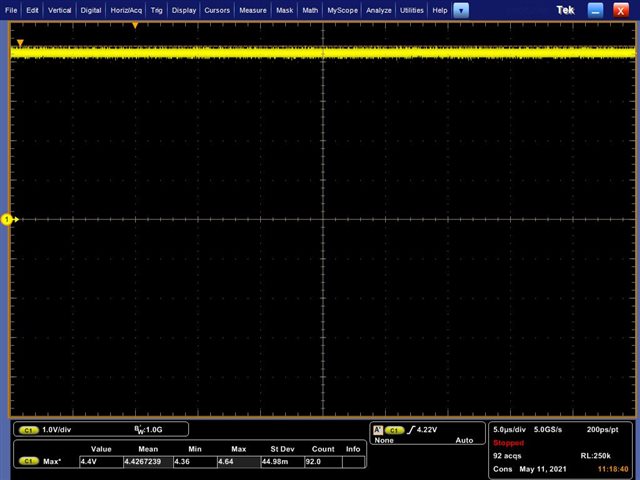The width and height of the screenshot is (640, 480).
Task: Click the RL:250k record length readout
Action: coord(596,456)
